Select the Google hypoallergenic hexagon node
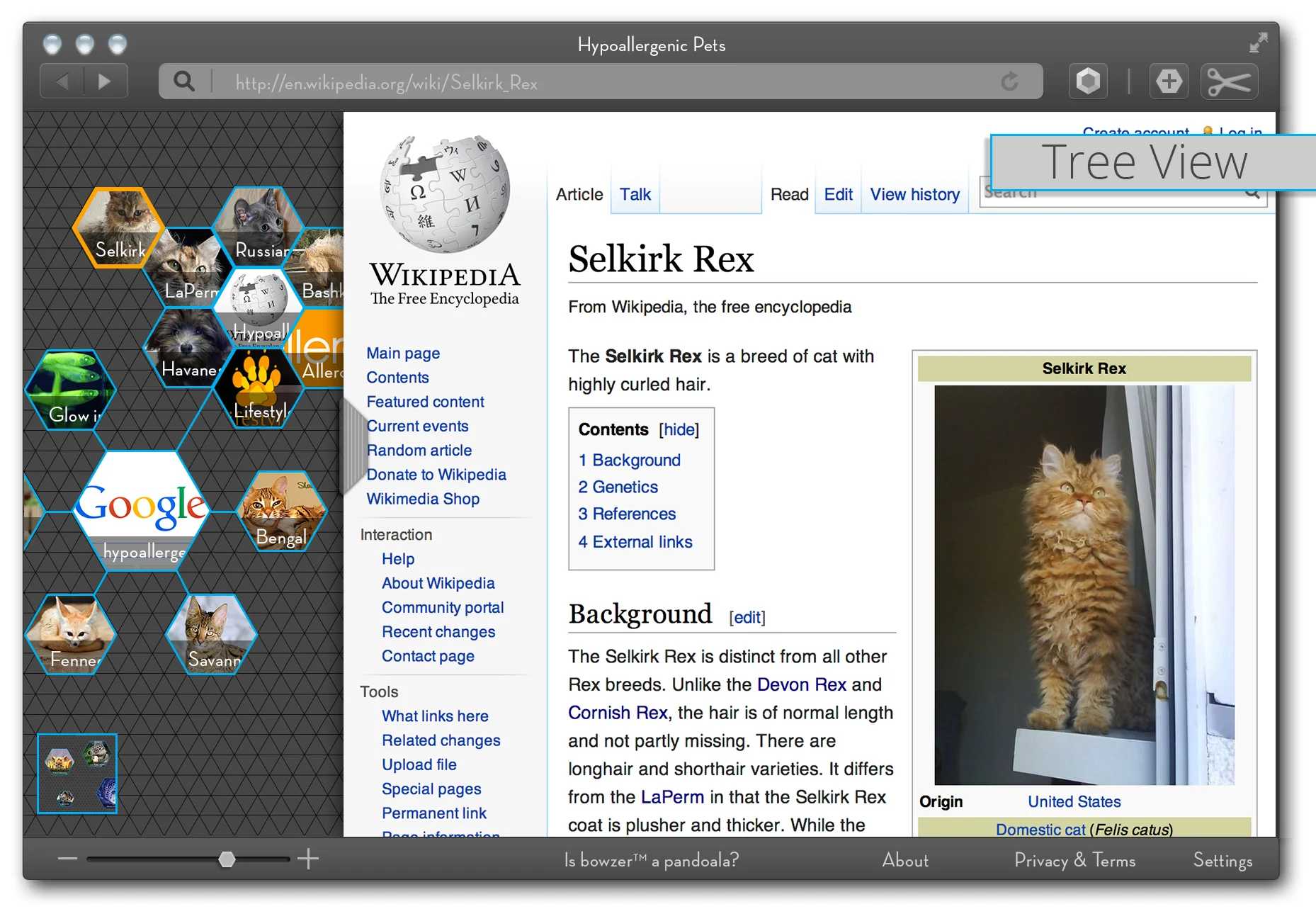 142,510
